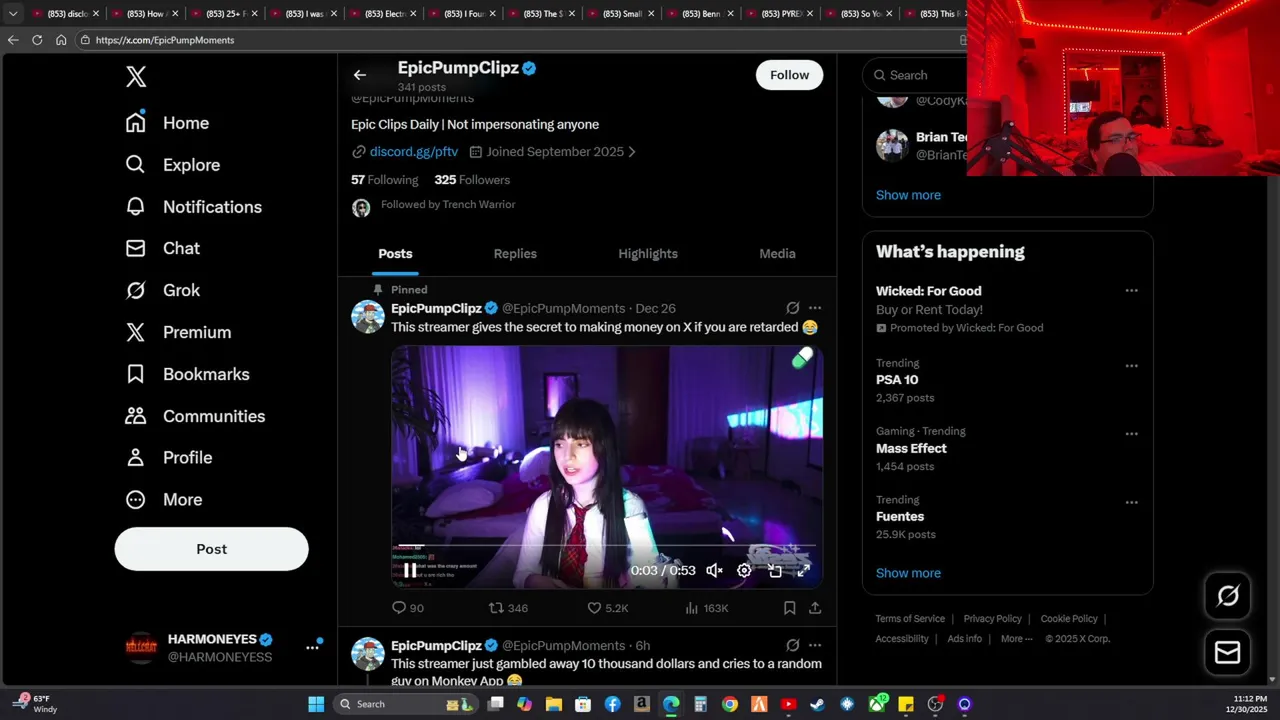View analytics showing 163K views
This screenshot has width=1280, height=720.
coord(706,608)
